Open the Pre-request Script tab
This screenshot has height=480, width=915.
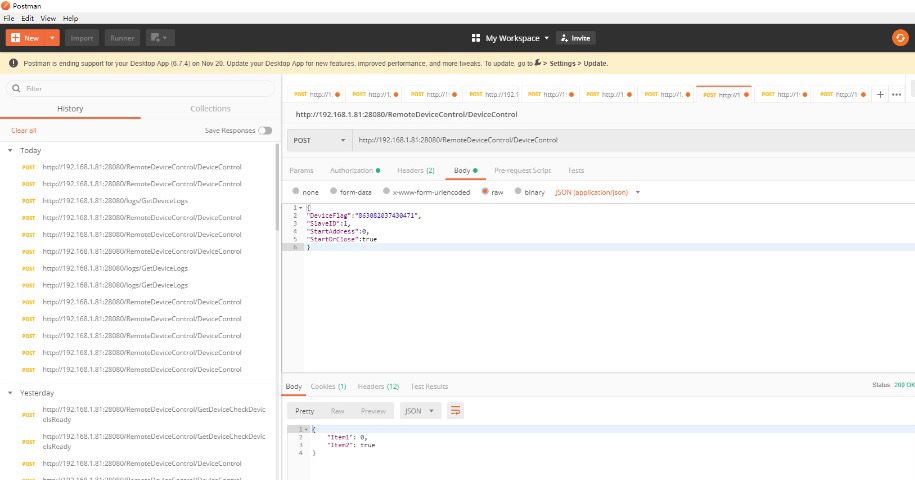(x=521, y=170)
